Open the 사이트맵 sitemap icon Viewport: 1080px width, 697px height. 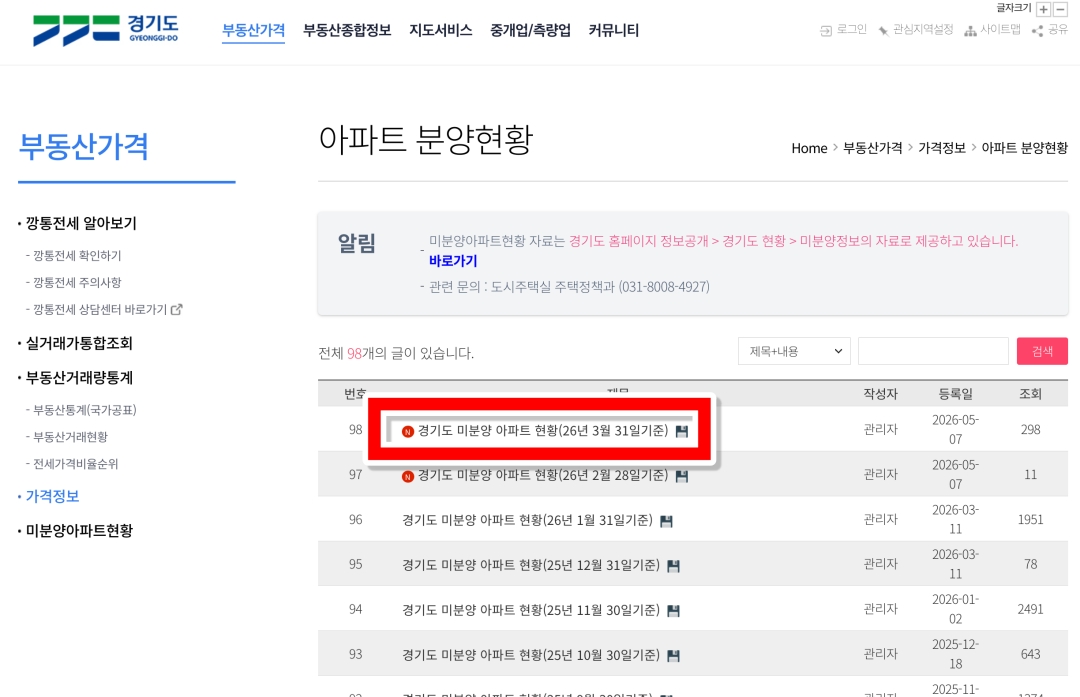click(970, 30)
